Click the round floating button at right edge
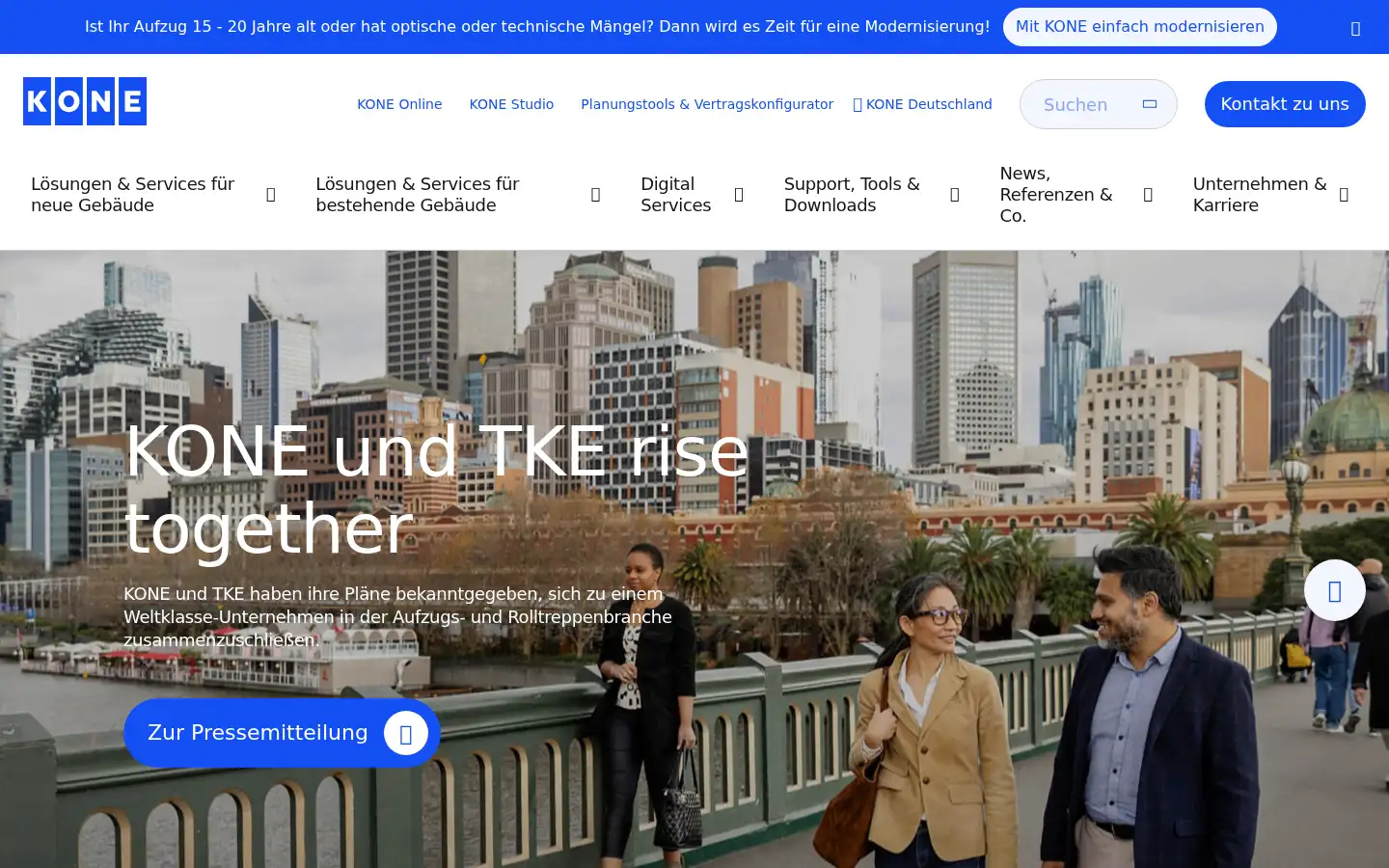Screen dimensions: 1389x868 (1335, 590)
